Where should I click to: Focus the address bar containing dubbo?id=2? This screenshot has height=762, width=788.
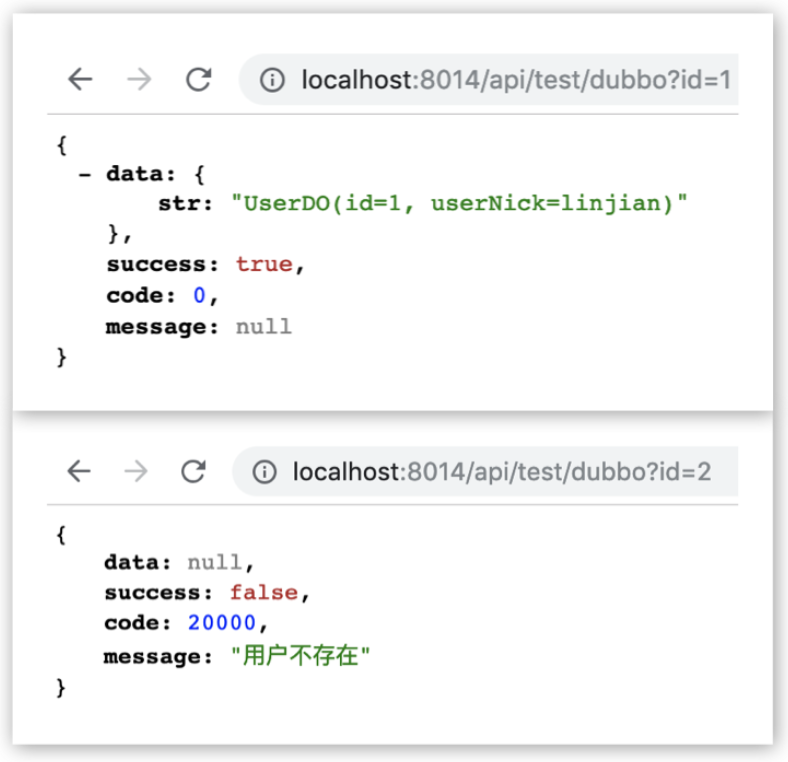point(485,471)
